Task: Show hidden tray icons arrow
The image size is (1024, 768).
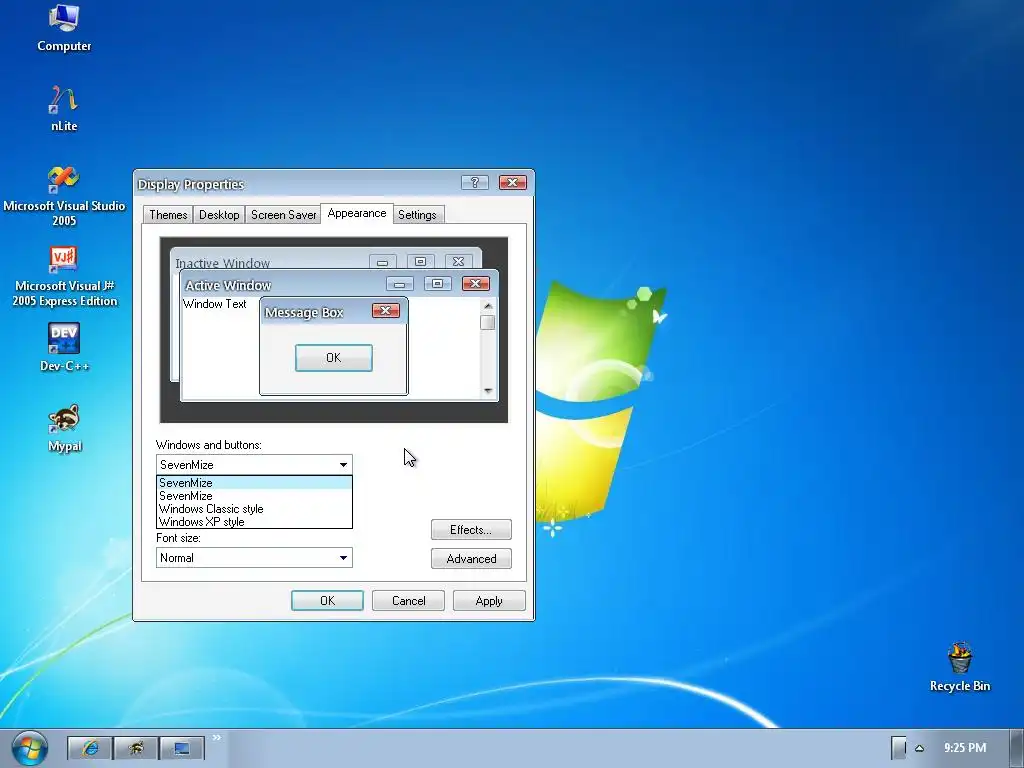Action: click(920, 748)
